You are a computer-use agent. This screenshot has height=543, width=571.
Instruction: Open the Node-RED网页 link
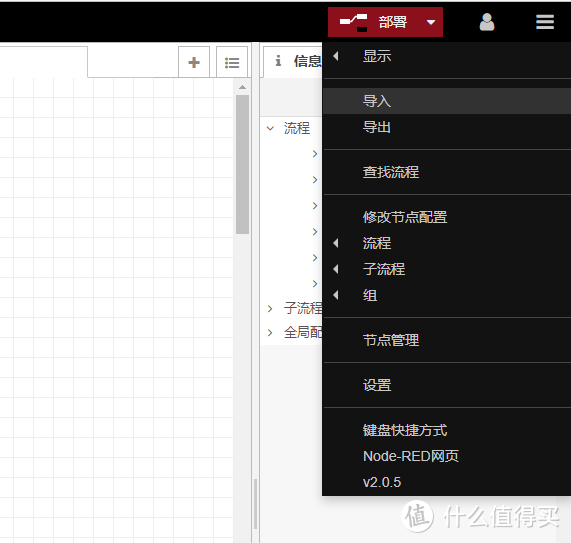click(x=447, y=456)
